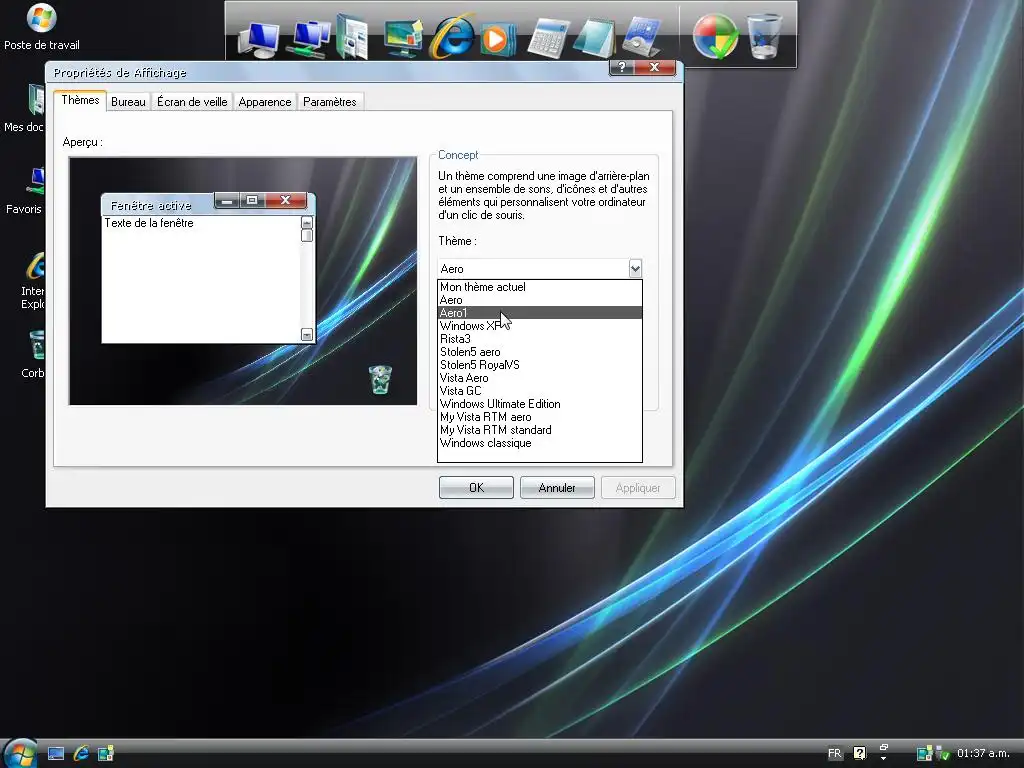The height and width of the screenshot is (768, 1024).
Task: Open the Recycle Bin icon in the dock
Action: pyautogui.click(x=764, y=37)
